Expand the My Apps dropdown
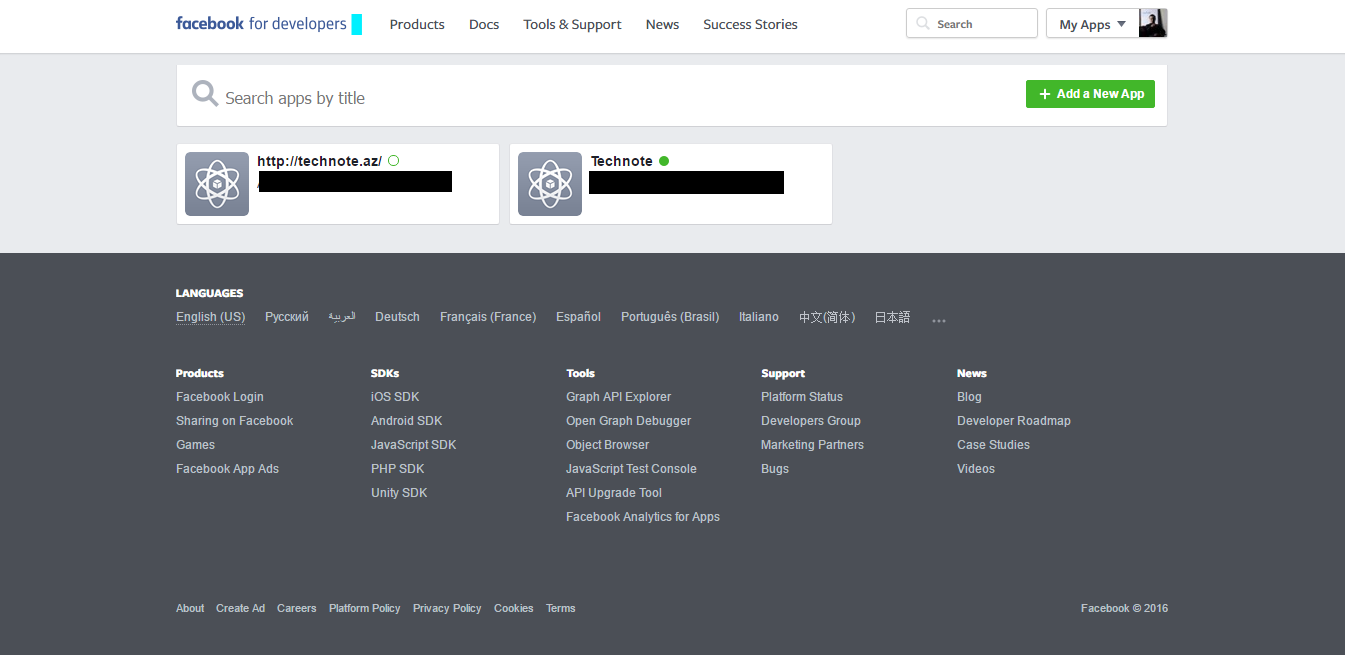Screen dimensions: 1345x655 tap(1092, 24)
